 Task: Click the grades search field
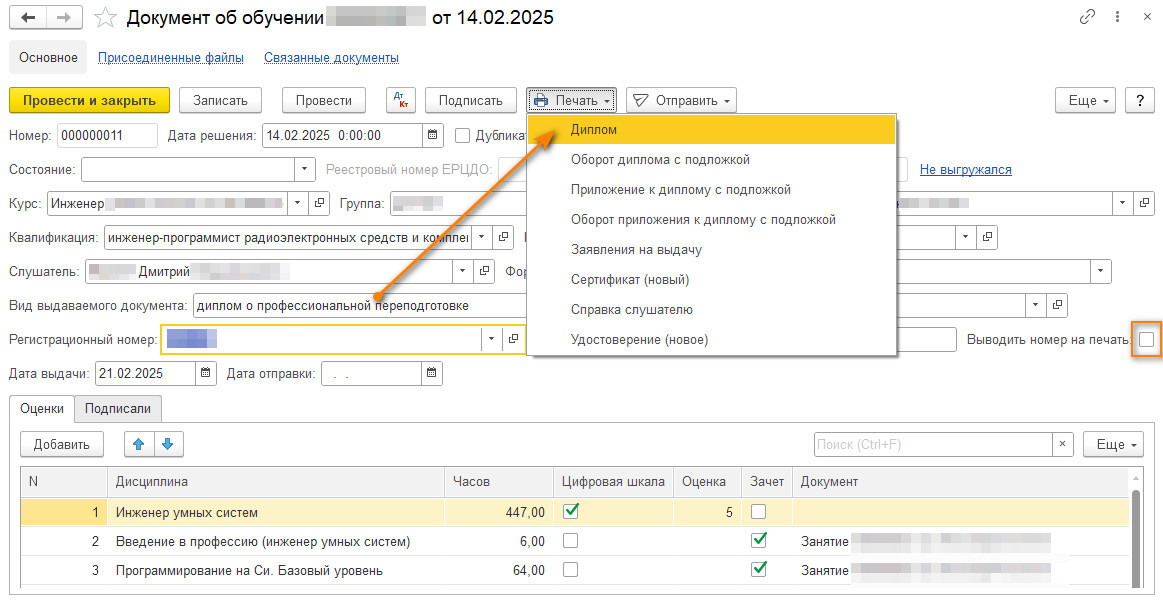click(932, 444)
